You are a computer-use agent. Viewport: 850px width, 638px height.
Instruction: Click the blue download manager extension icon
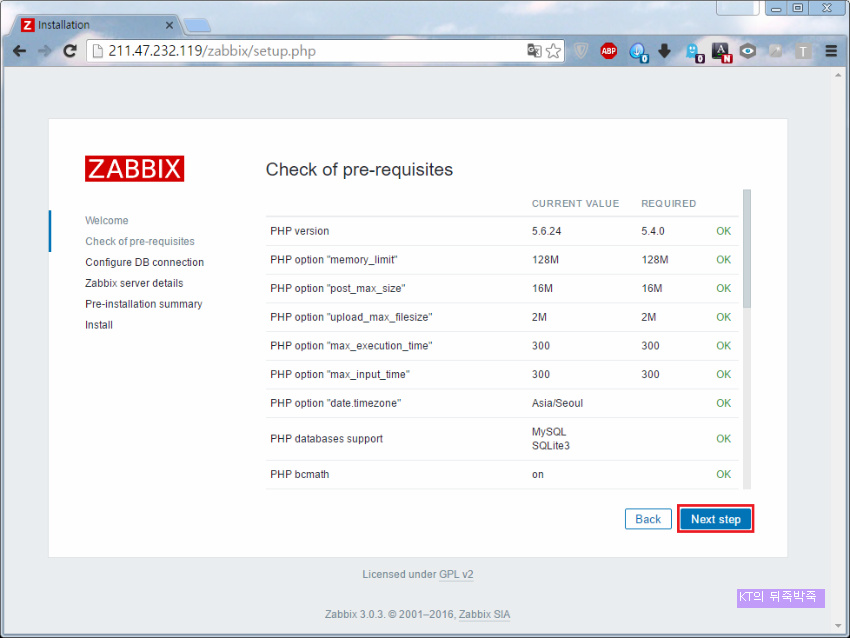coord(638,52)
